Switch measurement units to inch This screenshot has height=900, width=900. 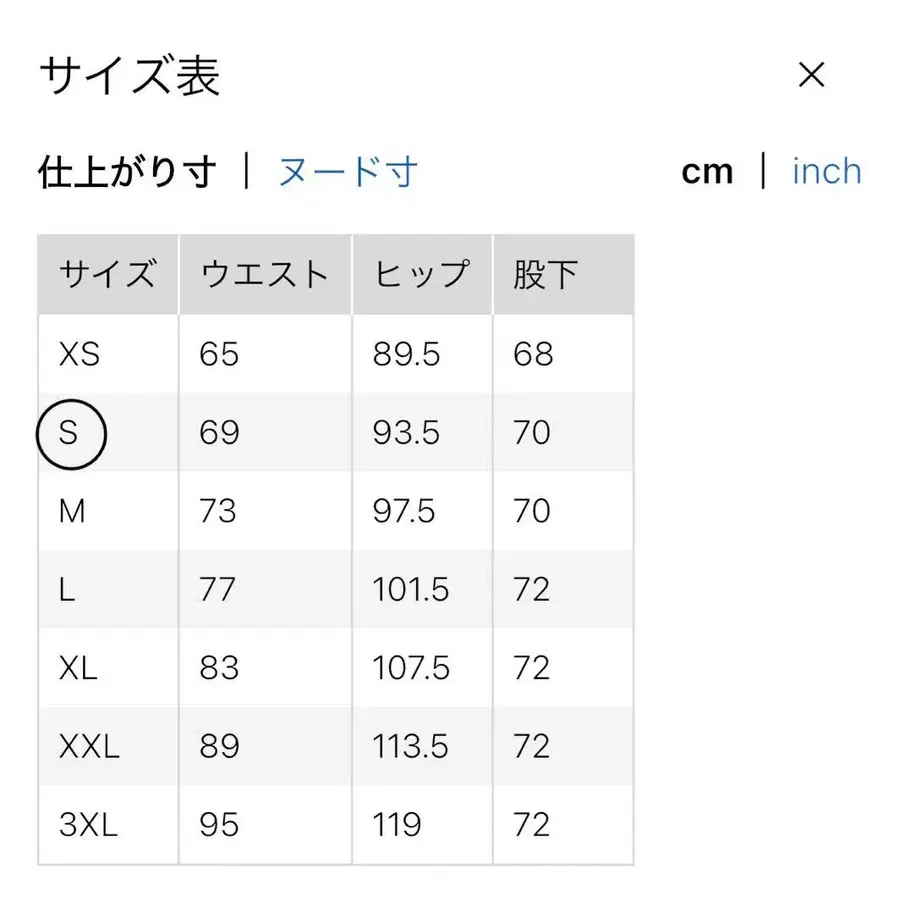825,171
